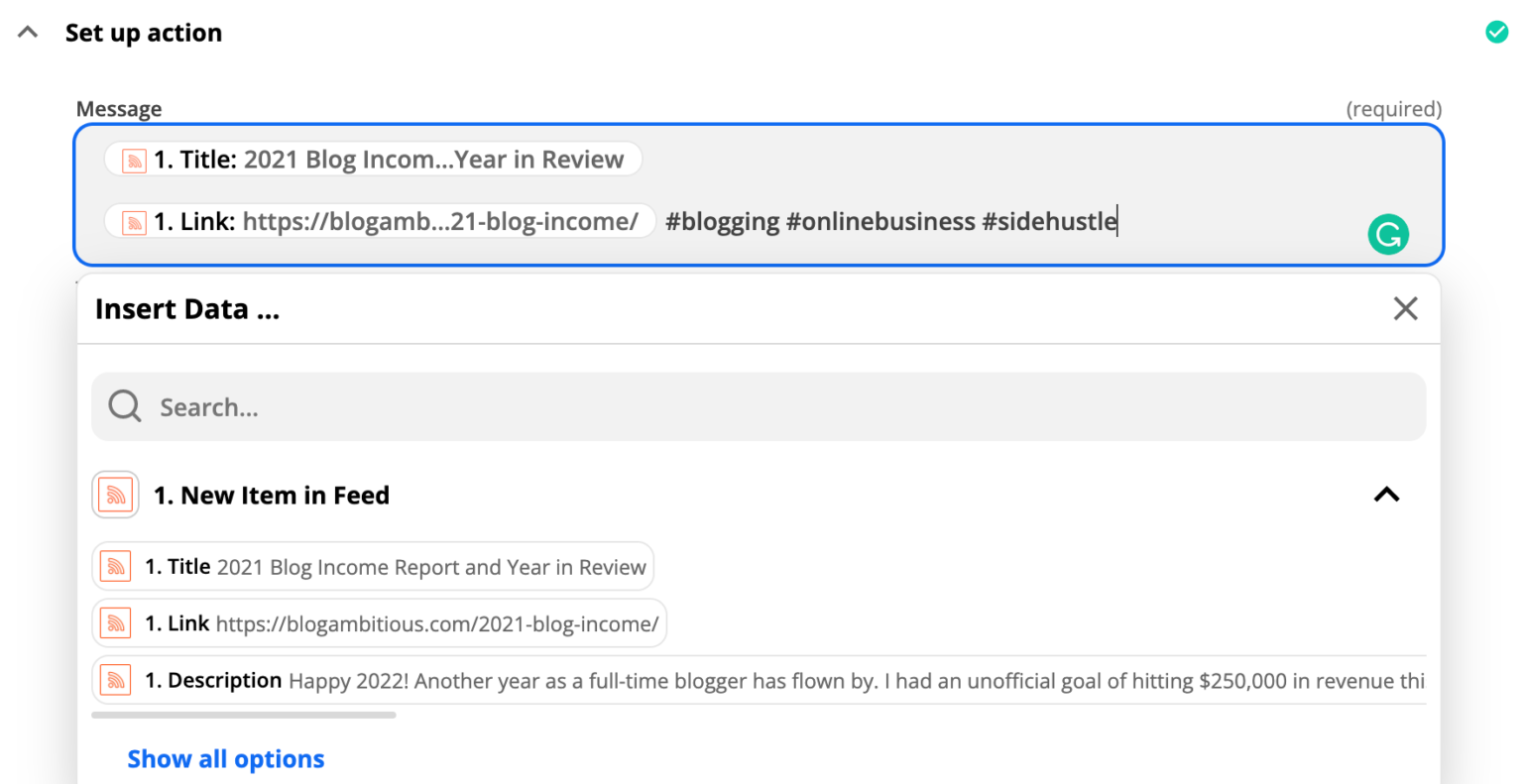Select the New Item in Feed header
Viewport: 1523px width, 784px height.
point(272,495)
